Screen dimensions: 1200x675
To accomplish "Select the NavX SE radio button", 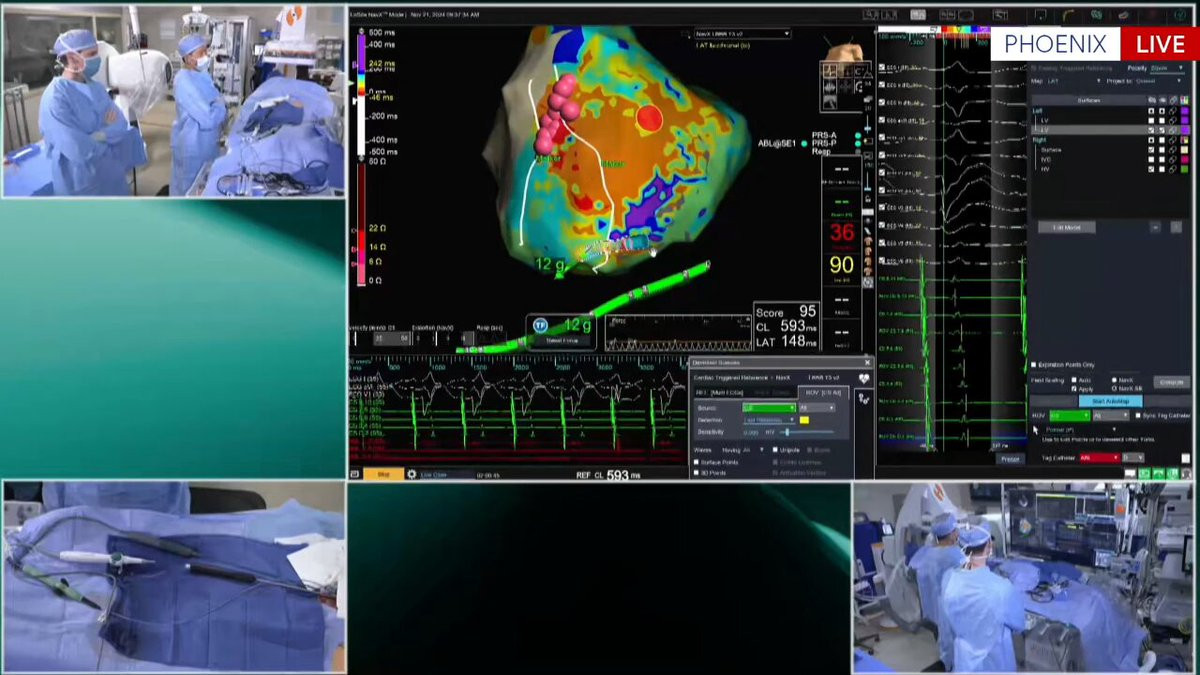I will point(1114,389).
